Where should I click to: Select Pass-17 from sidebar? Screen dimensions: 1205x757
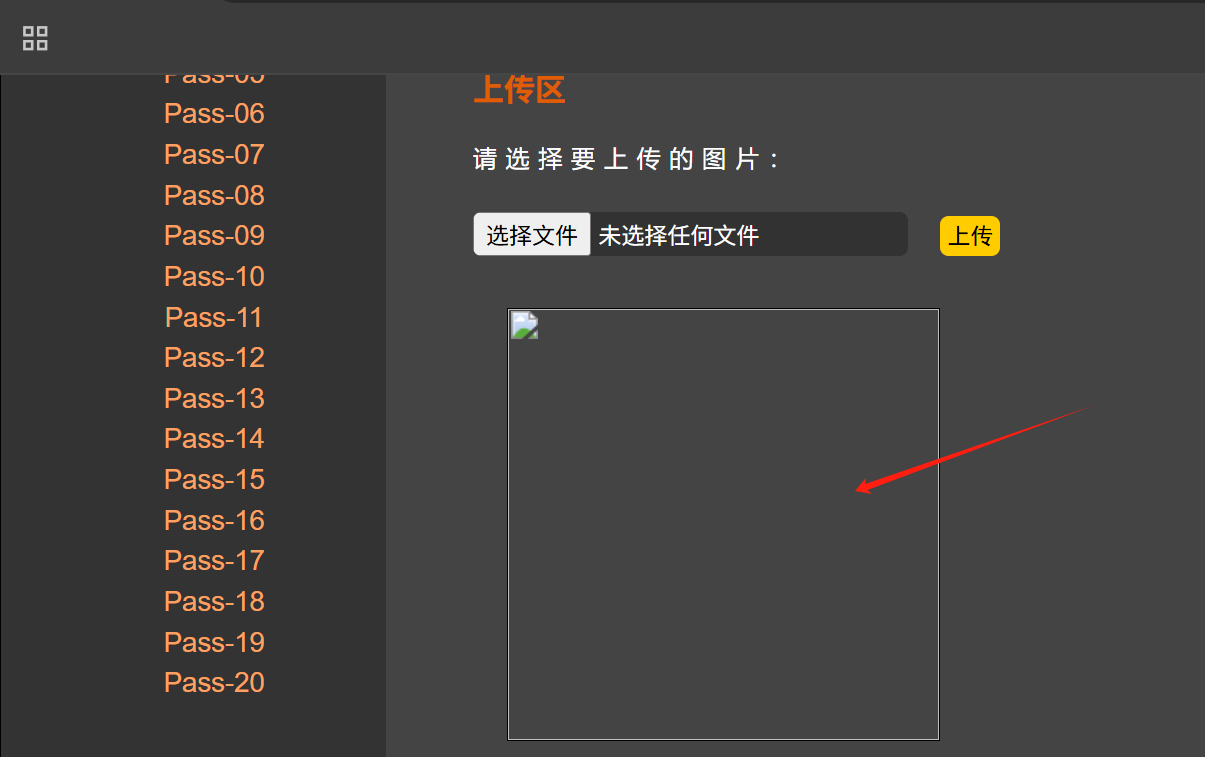214,561
